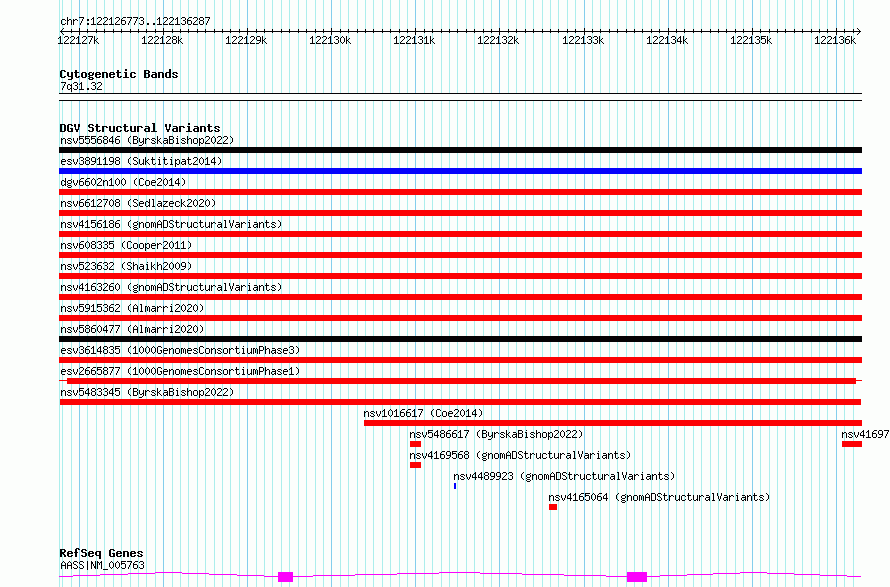The image size is (890, 587).
Task: Click esv3614835 (1000GenomesConsortiumPhase3) label
Action: (x=180, y=350)
